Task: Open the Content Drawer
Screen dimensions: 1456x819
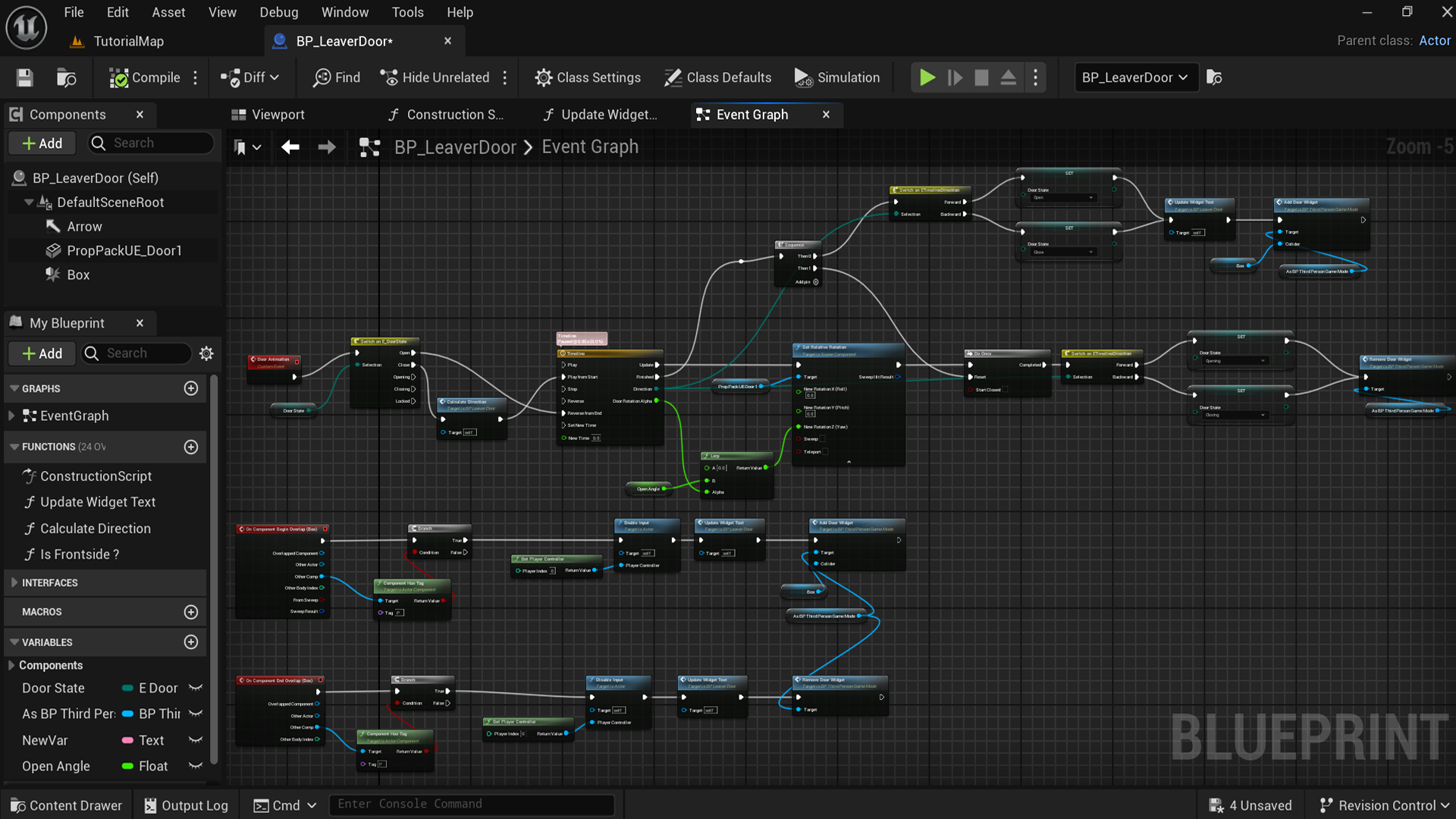Action: [66, 805]
